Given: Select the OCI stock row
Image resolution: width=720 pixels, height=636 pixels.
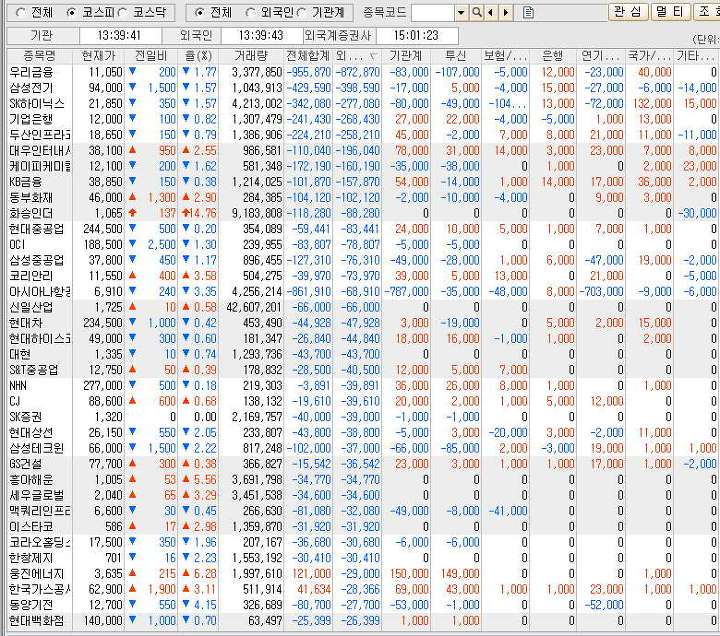Looking at the screenshot, I should [x=363, y=244].
